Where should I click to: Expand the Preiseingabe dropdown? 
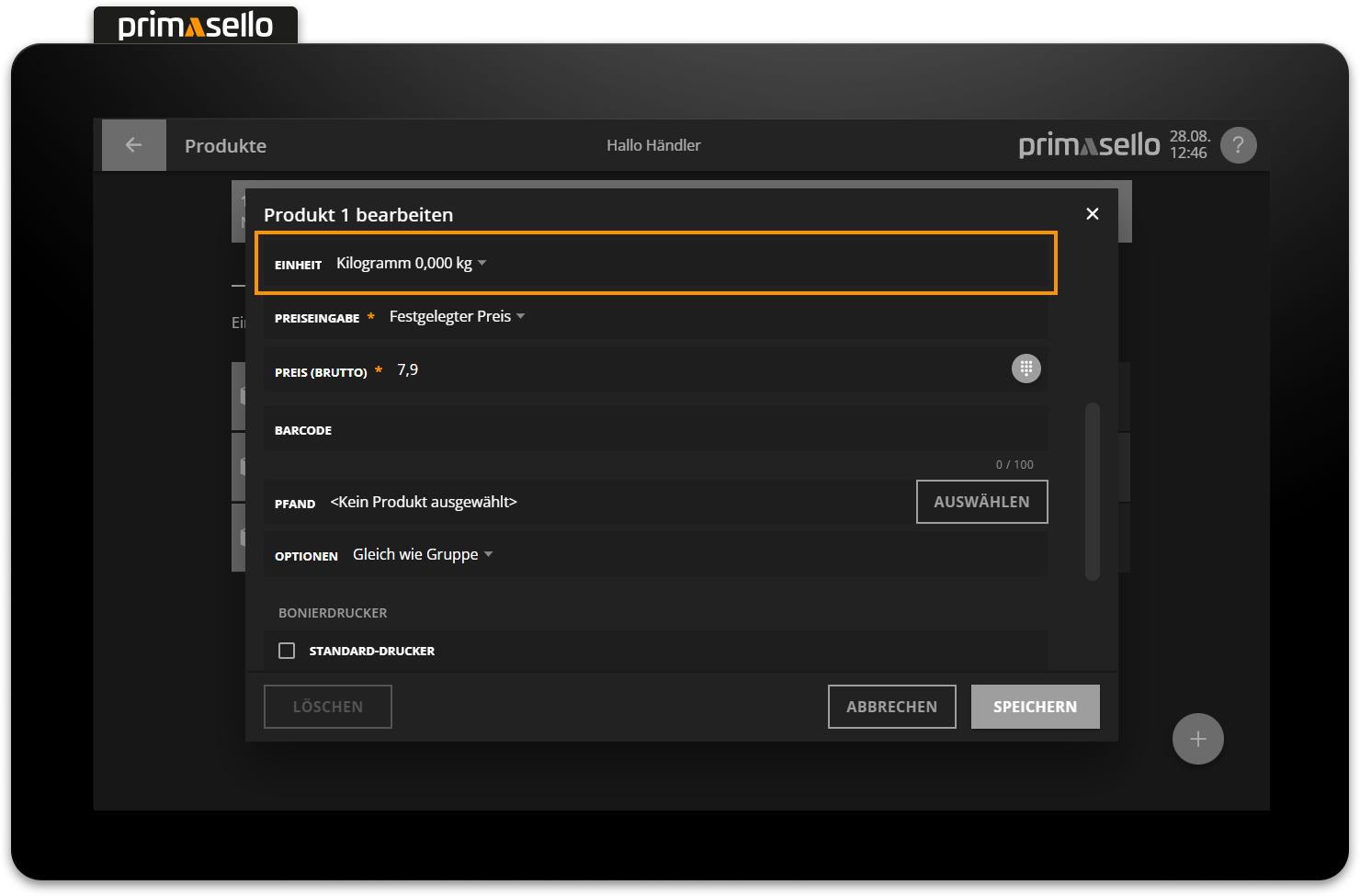tap(457, 317)
